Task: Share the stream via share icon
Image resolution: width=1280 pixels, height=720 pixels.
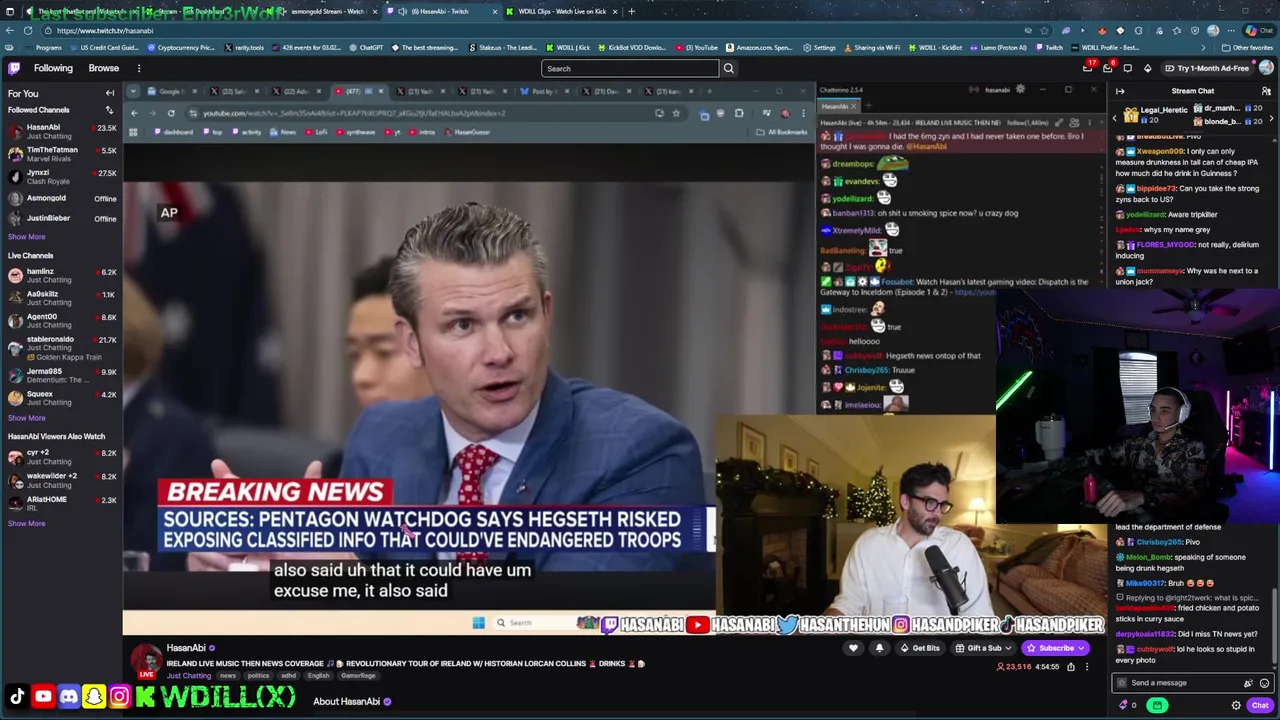Action: pos(1070,667)
